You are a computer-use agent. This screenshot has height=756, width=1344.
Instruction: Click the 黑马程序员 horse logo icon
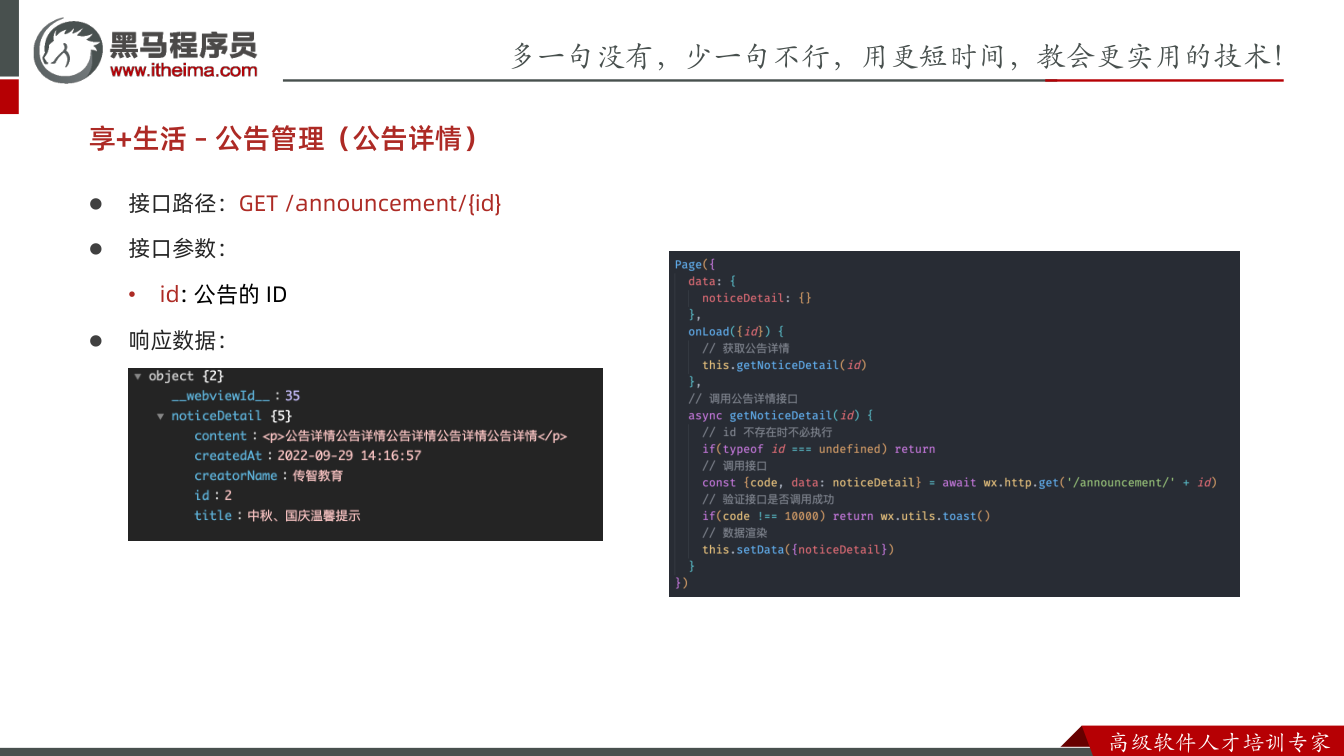(68, 49)
